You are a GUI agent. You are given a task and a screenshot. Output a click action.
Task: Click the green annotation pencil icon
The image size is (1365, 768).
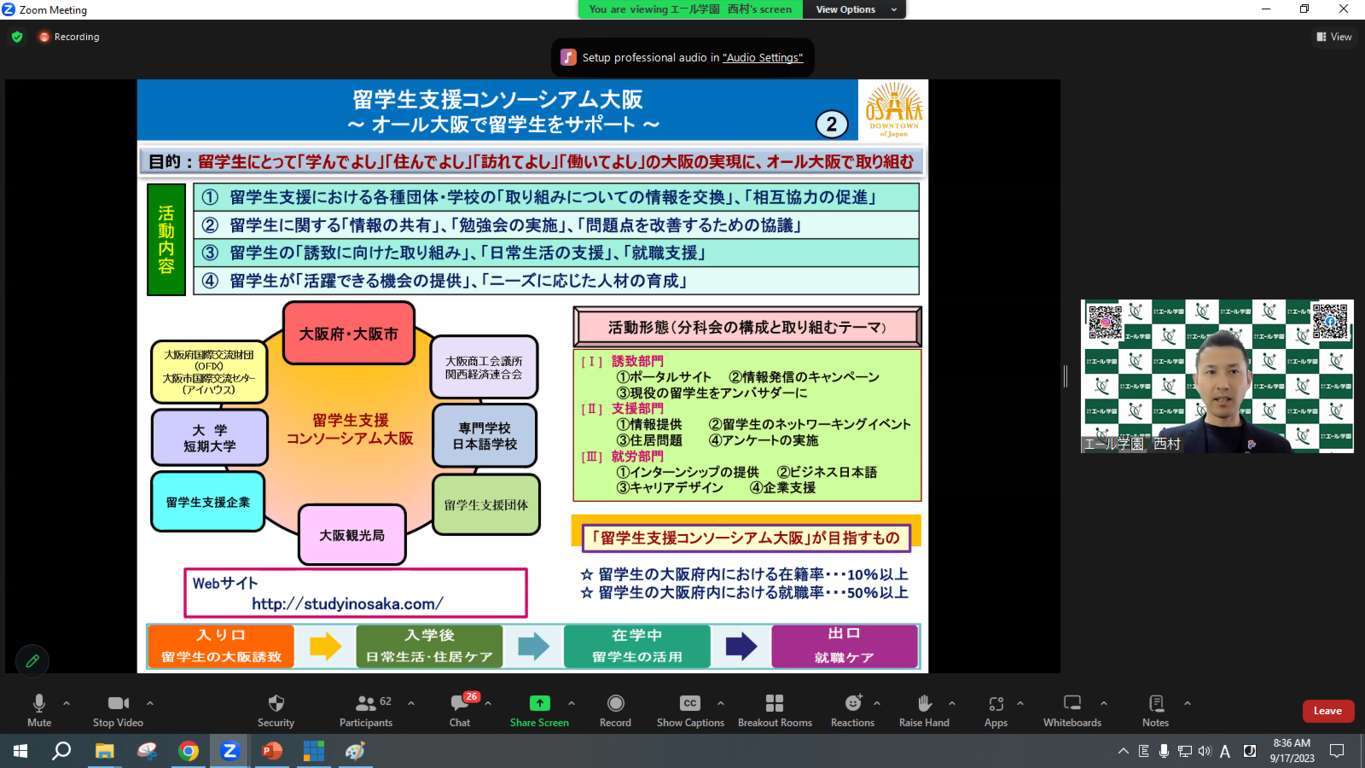pyautogui.click(x=32, y=661)
